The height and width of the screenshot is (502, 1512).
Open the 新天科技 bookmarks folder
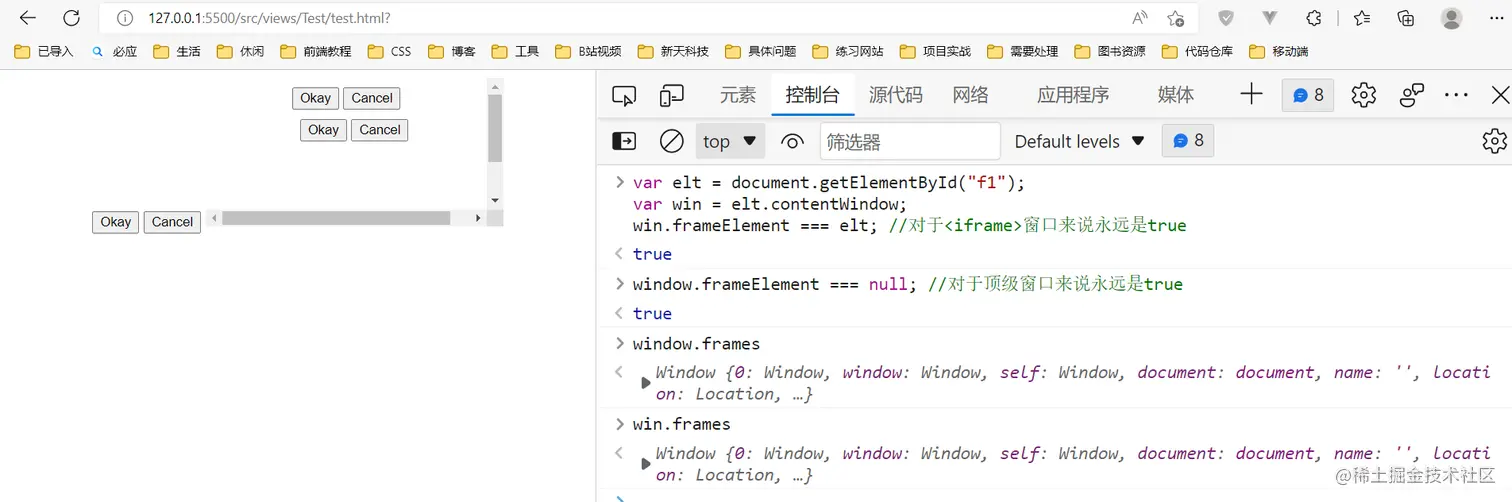pos(673,51)
